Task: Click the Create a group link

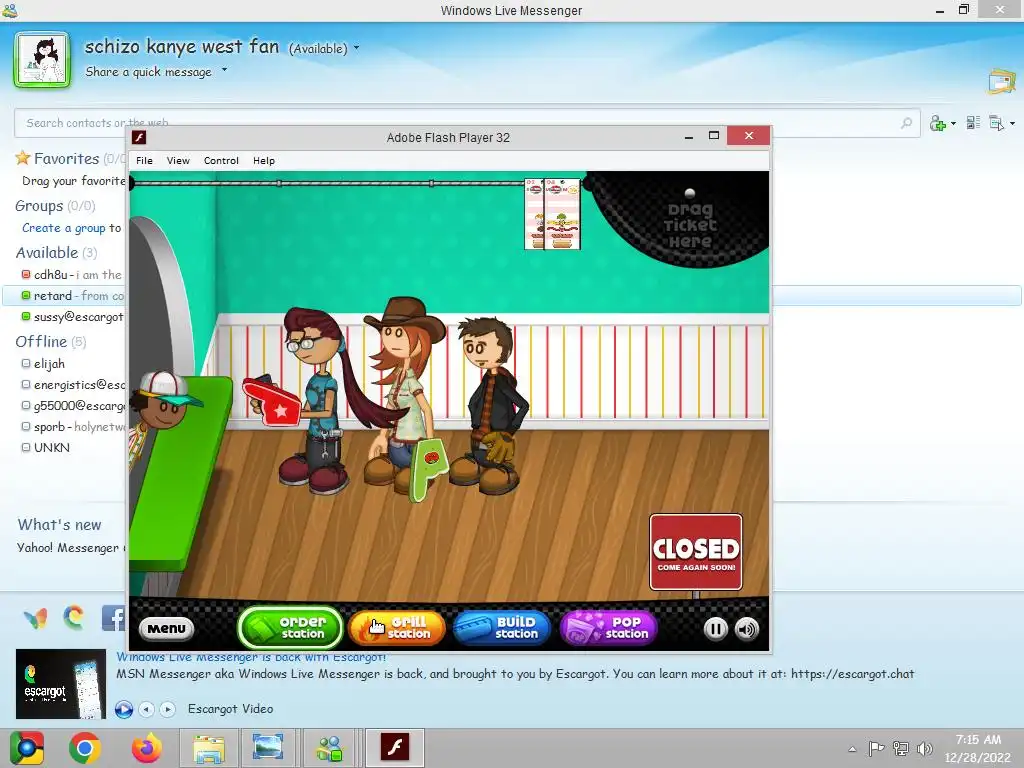Action: pyautogui.click(x=63, y=228)
